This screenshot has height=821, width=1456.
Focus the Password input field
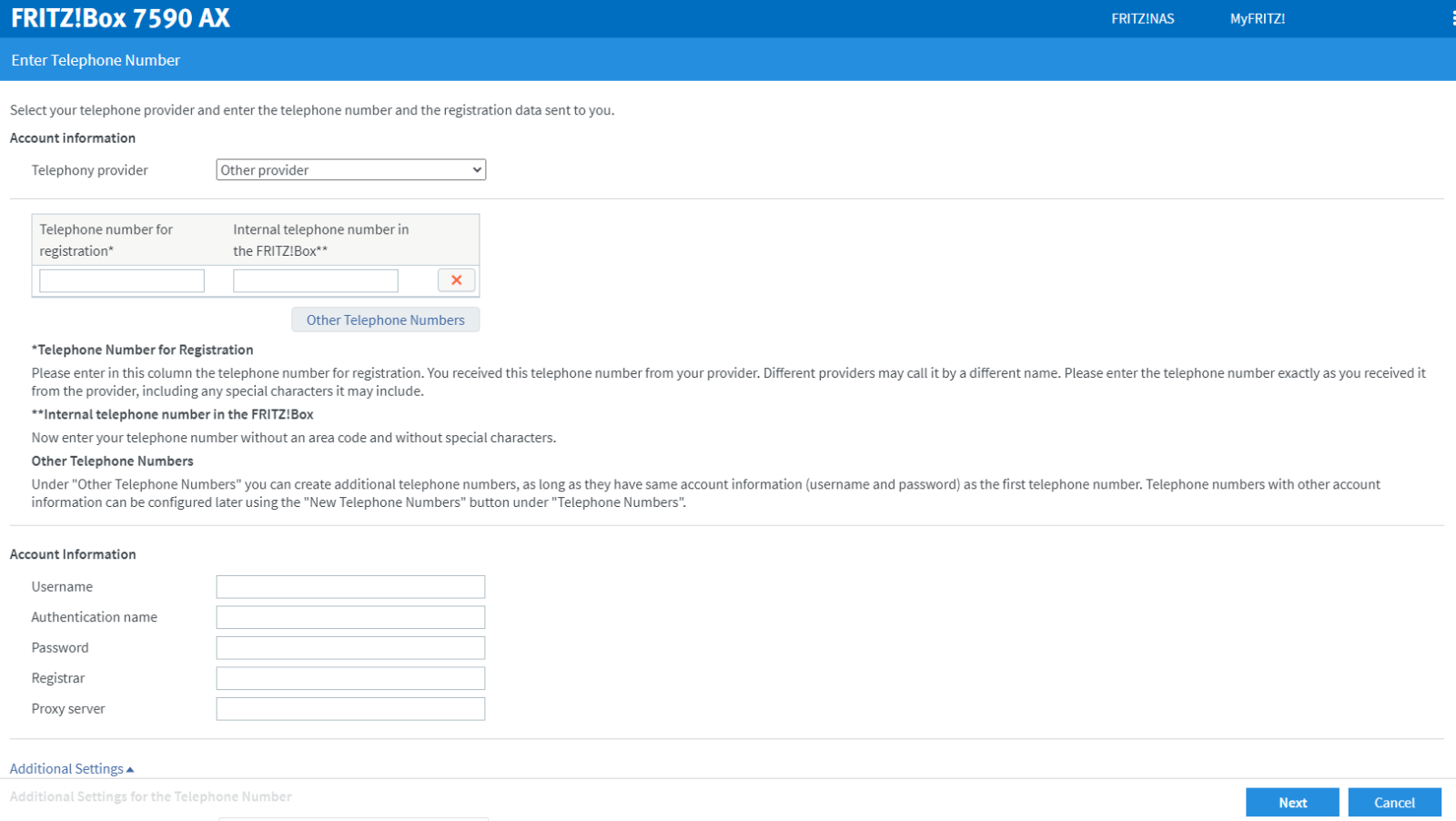[x=350, y=648]
